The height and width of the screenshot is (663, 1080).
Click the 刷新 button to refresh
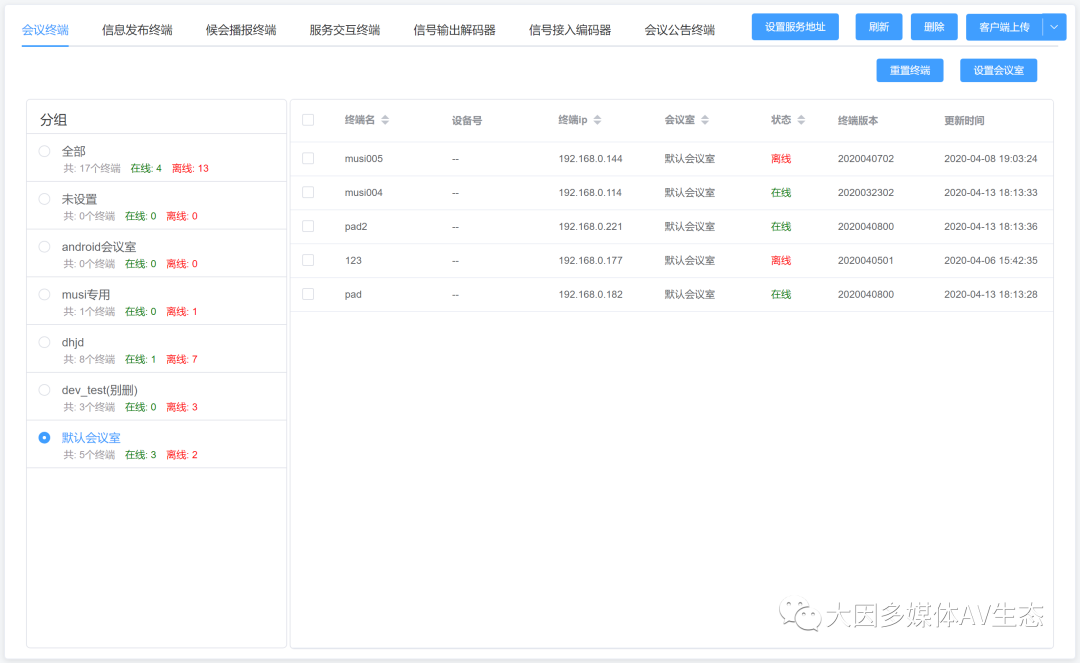point(878,26)
